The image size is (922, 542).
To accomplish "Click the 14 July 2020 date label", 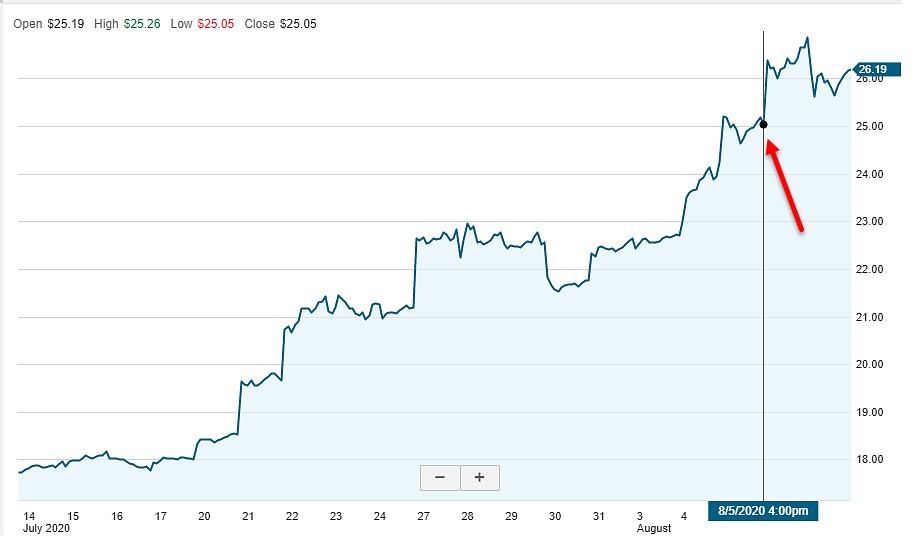I will tap(46, 522).
